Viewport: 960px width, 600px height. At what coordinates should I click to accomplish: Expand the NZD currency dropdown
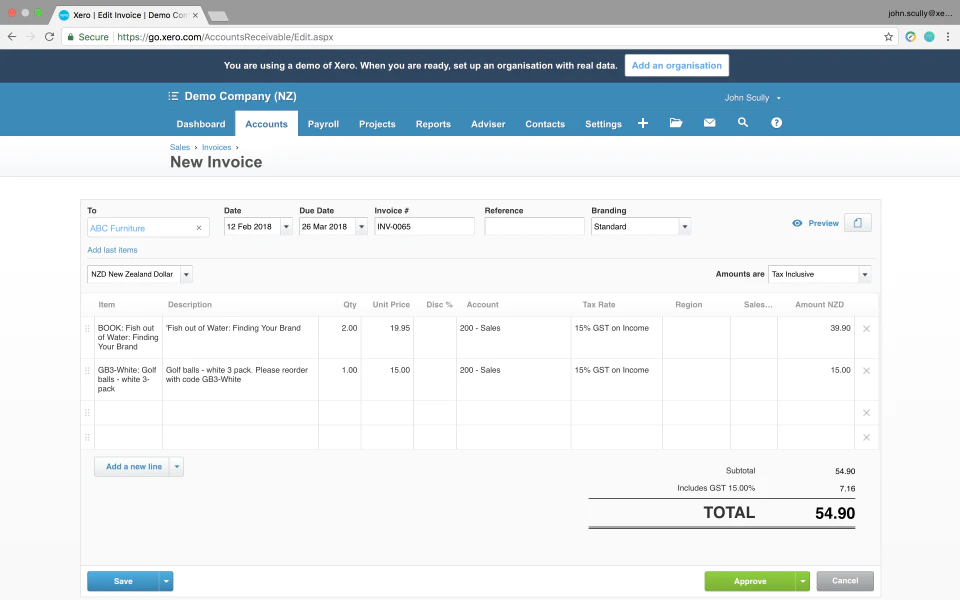point(187,274)
